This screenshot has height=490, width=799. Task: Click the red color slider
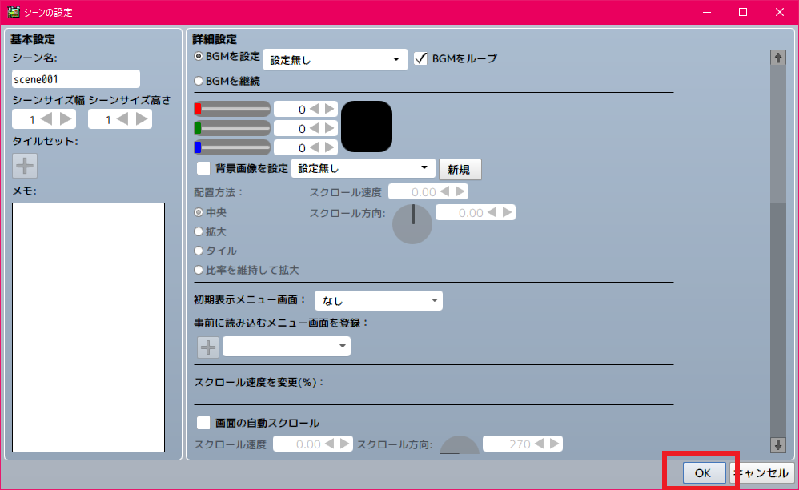[232, 108]
